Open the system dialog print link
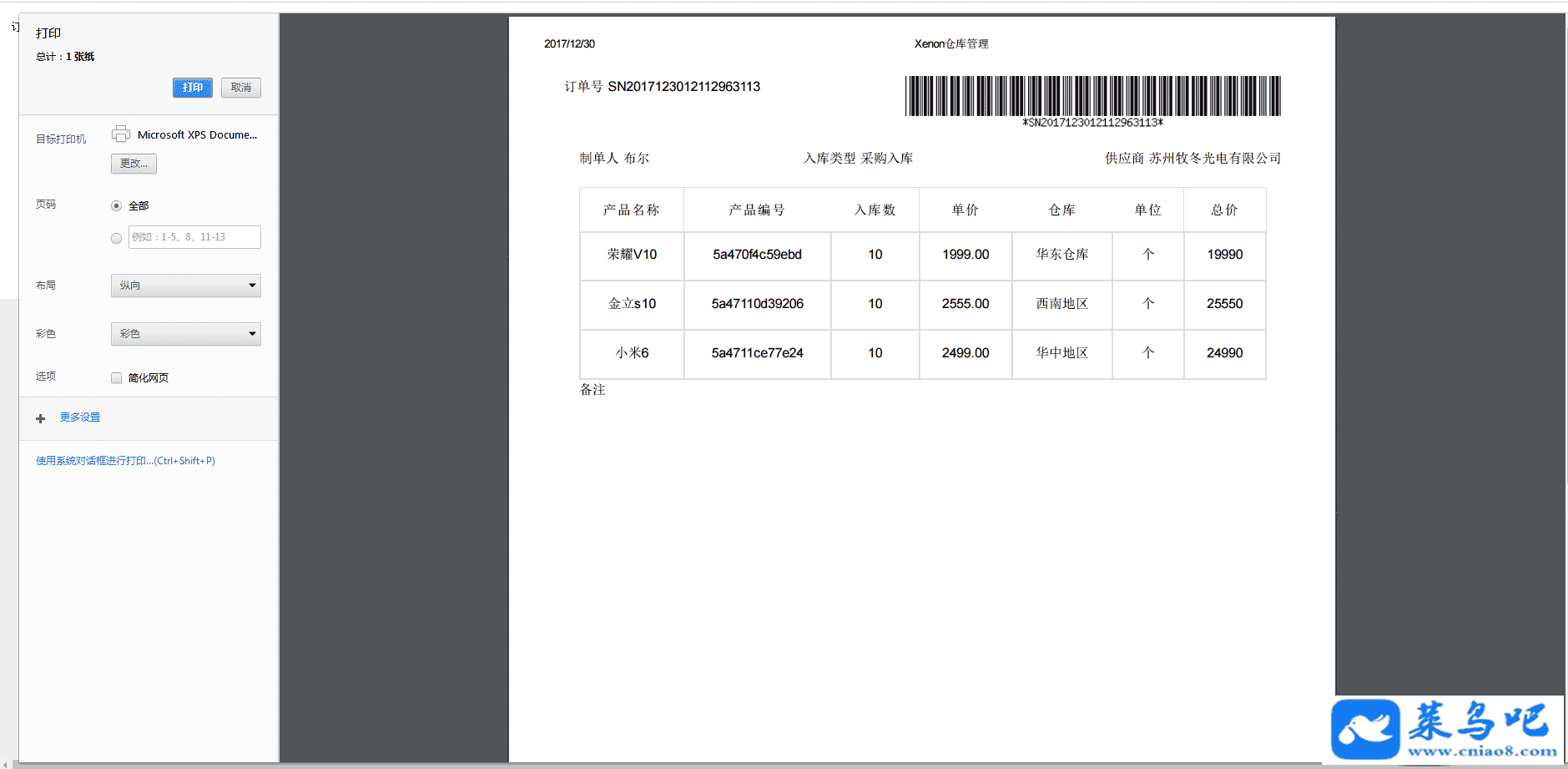 click(125, 461)
